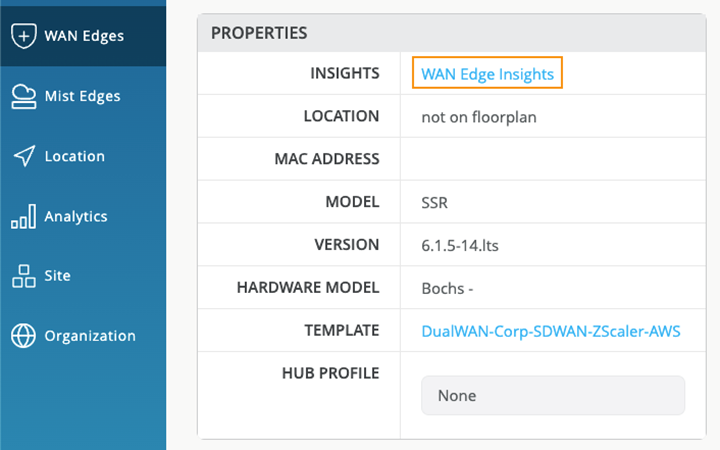
Task: Open the DualWAN-Corp-SDWAN-ZScaler-AWS template link
Action: (551, 331)
